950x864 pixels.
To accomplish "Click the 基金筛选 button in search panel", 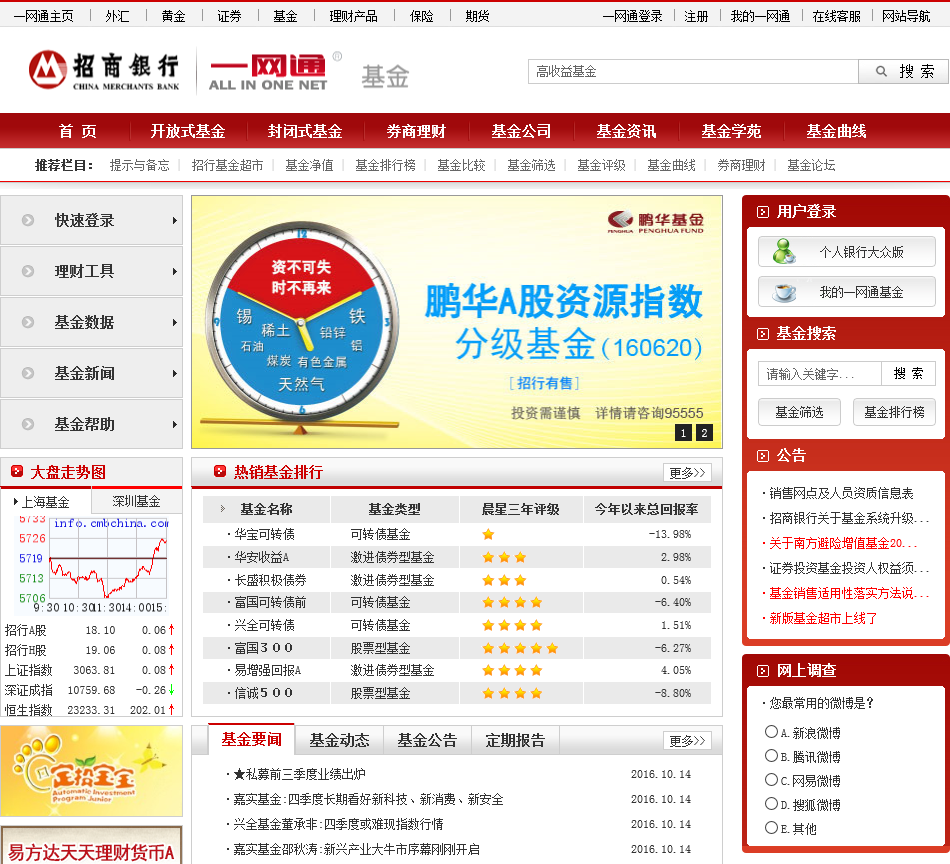I will pos(799,413).
